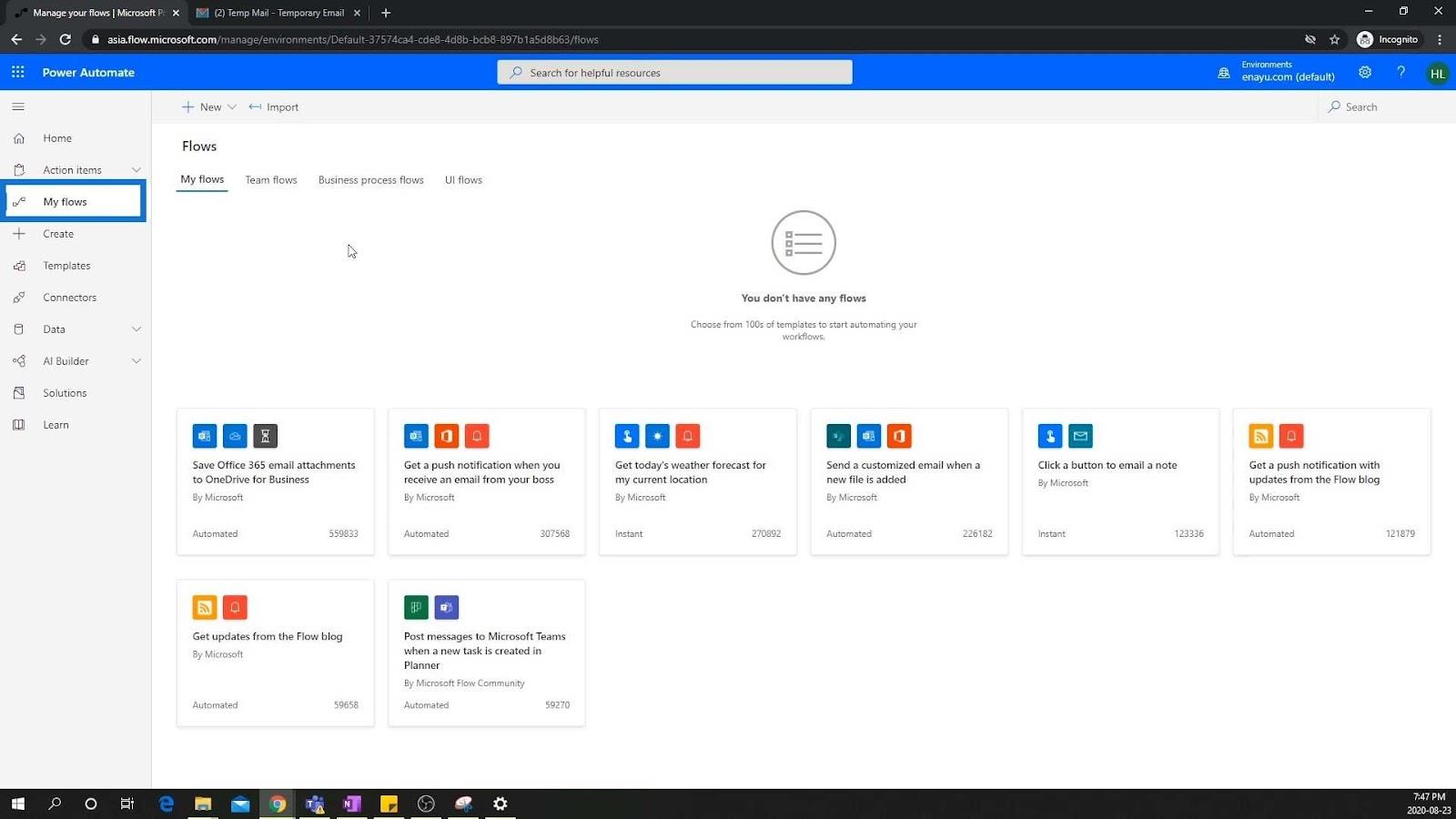Viewport: 1456px width, 819px height.
Task: Click the Import button
Action: pos(274,106)
